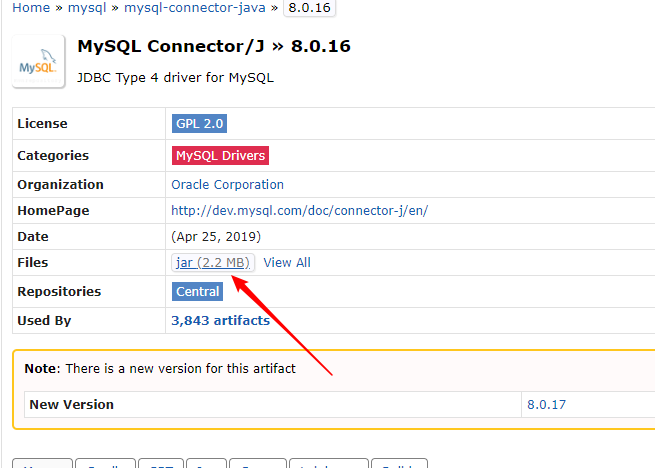Switch to the Leiningen tab
The width and height of the screenshot is (655, 468).
(x=329, y=463)
